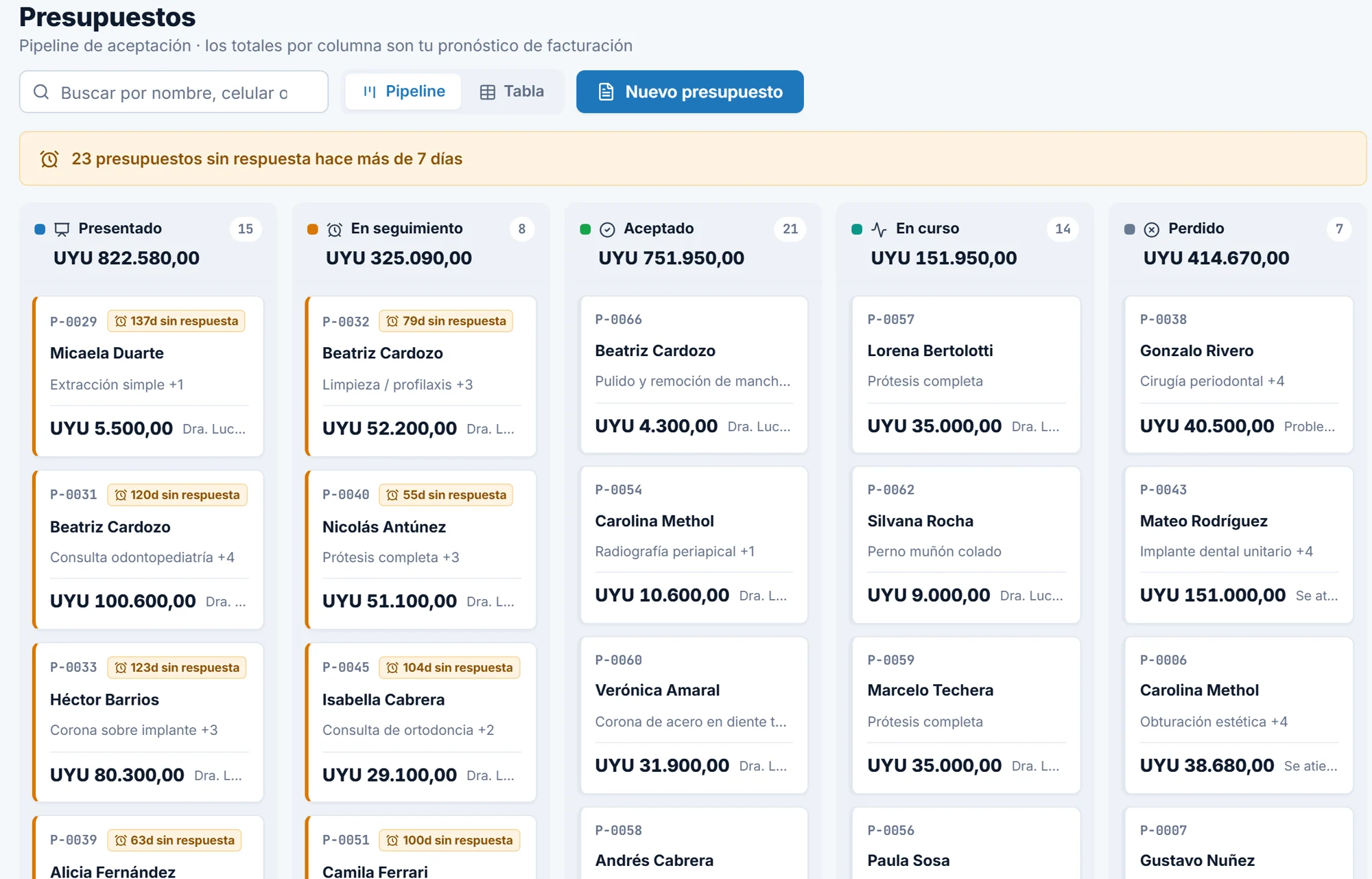Click clock icon in the 123d sin respuesta badge
Screen dimensions: 1372x879
click(x=121, y=668)
